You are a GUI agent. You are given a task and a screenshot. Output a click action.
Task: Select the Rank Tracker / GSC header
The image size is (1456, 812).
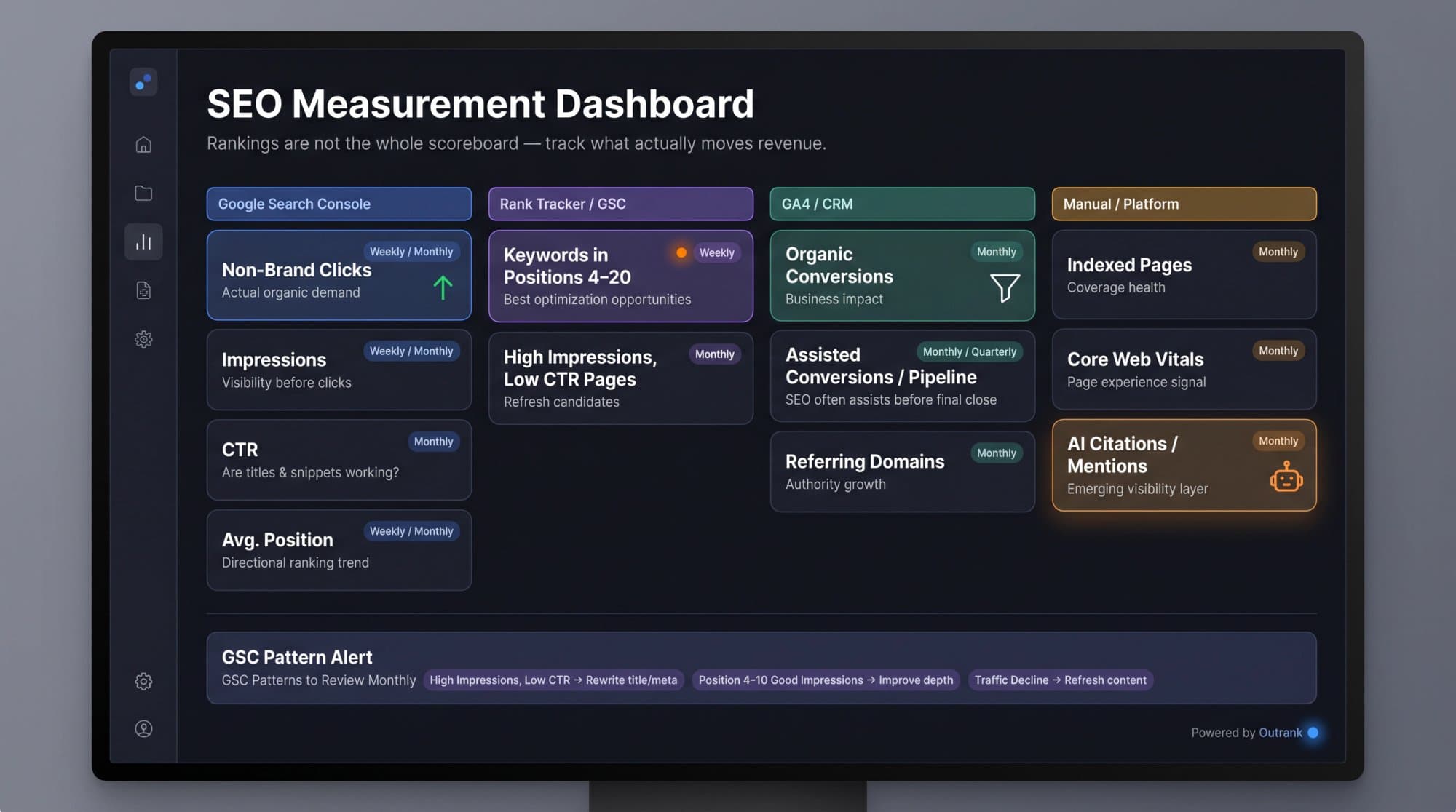point(621,204)
